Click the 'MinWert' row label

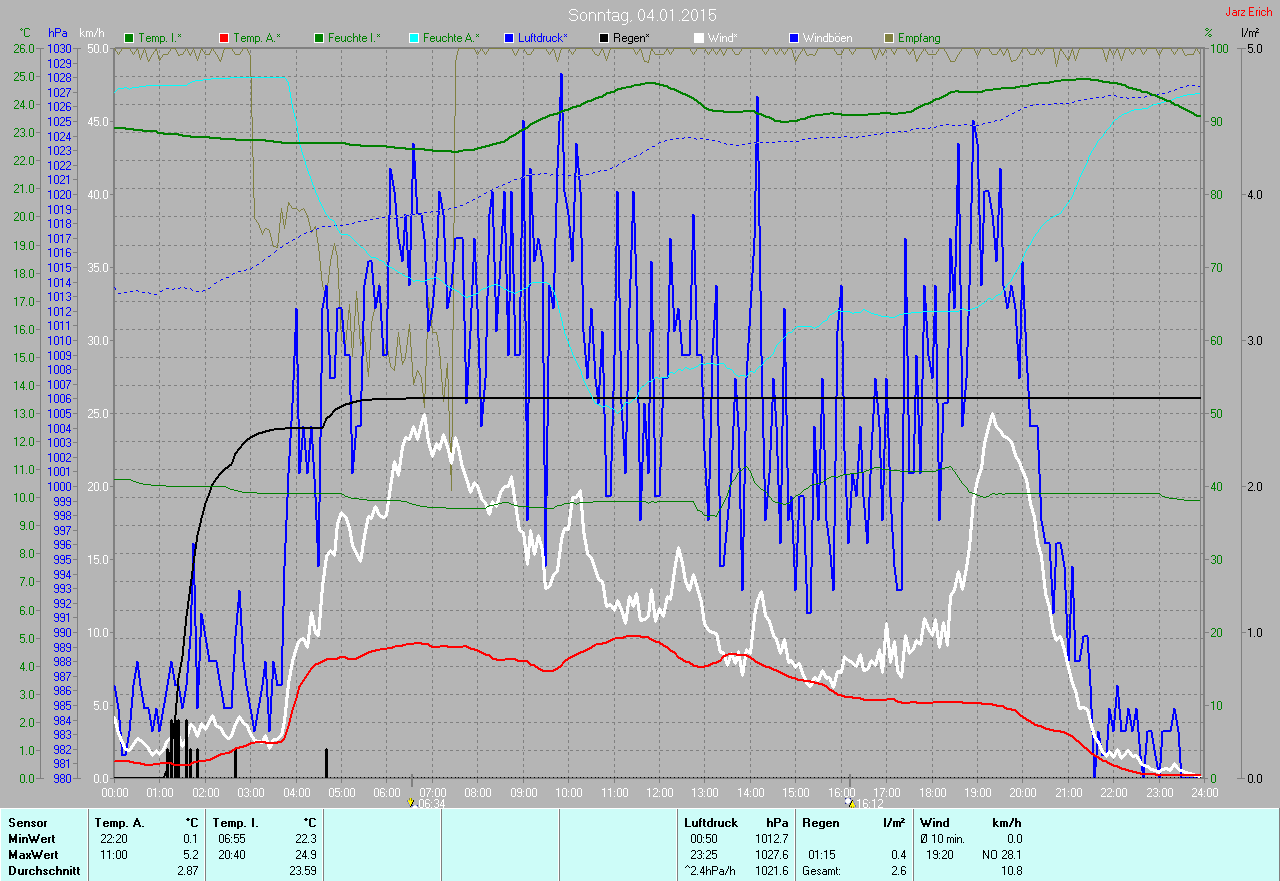coord(32,839)
